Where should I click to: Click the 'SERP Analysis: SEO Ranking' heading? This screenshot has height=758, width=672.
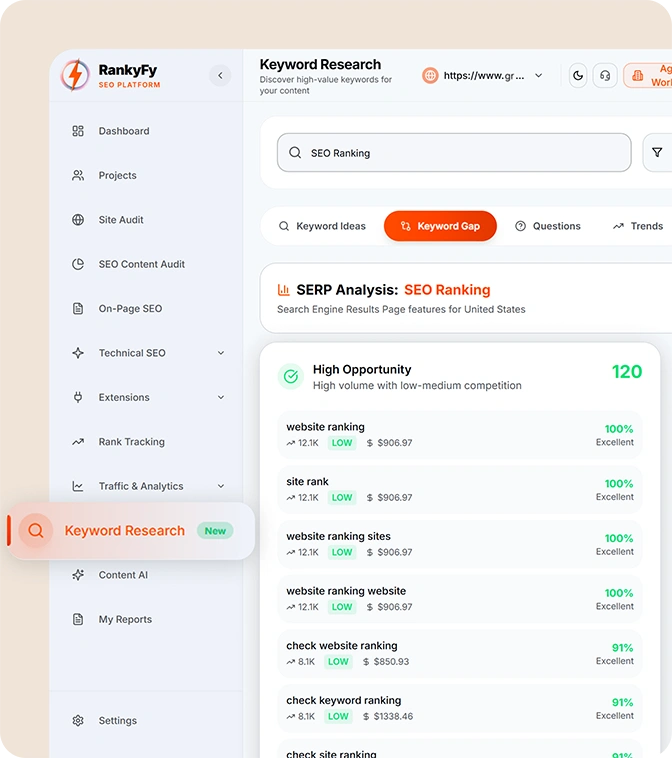point(393,290)
